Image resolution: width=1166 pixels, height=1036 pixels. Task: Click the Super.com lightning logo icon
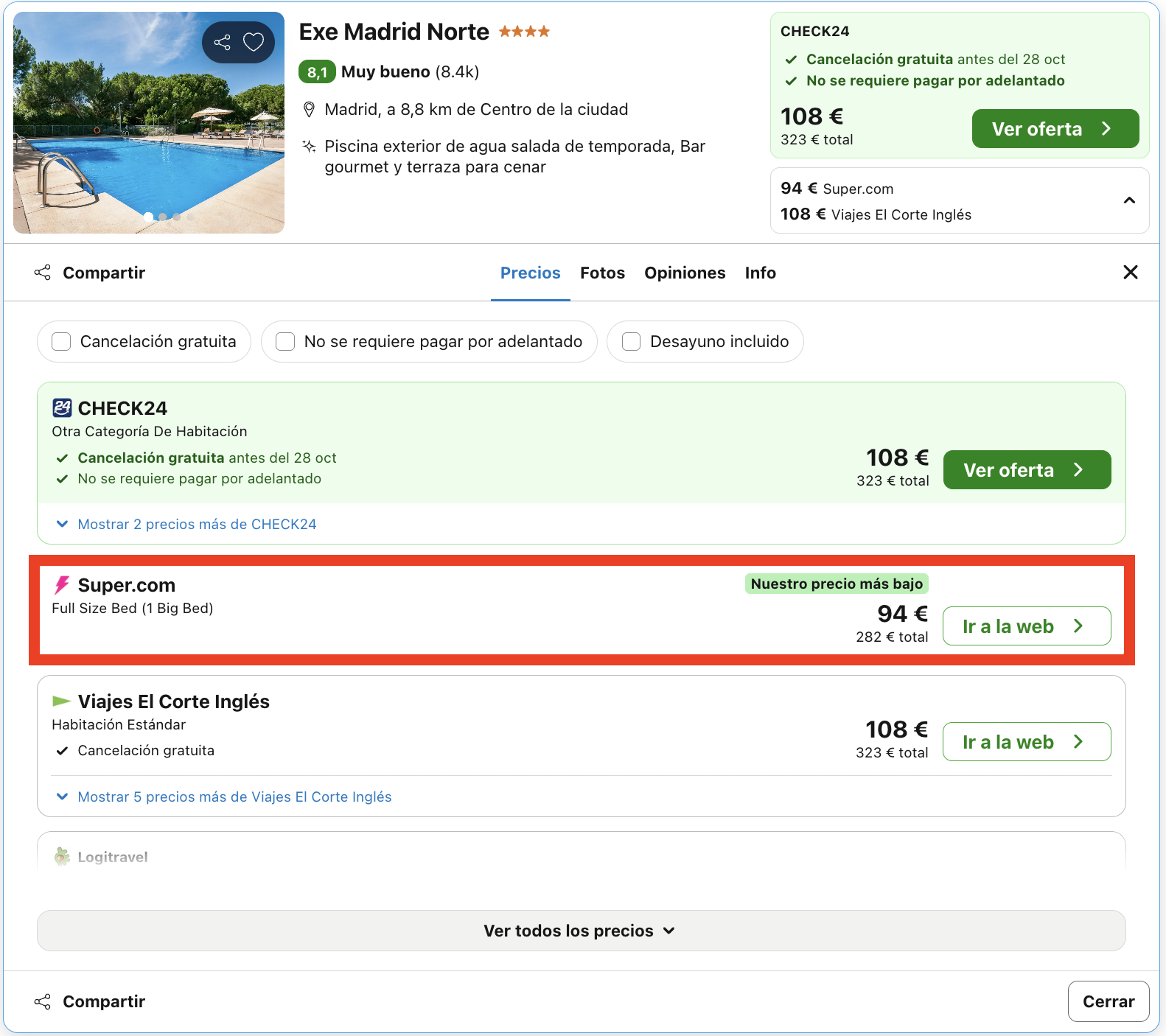point(62,585)
